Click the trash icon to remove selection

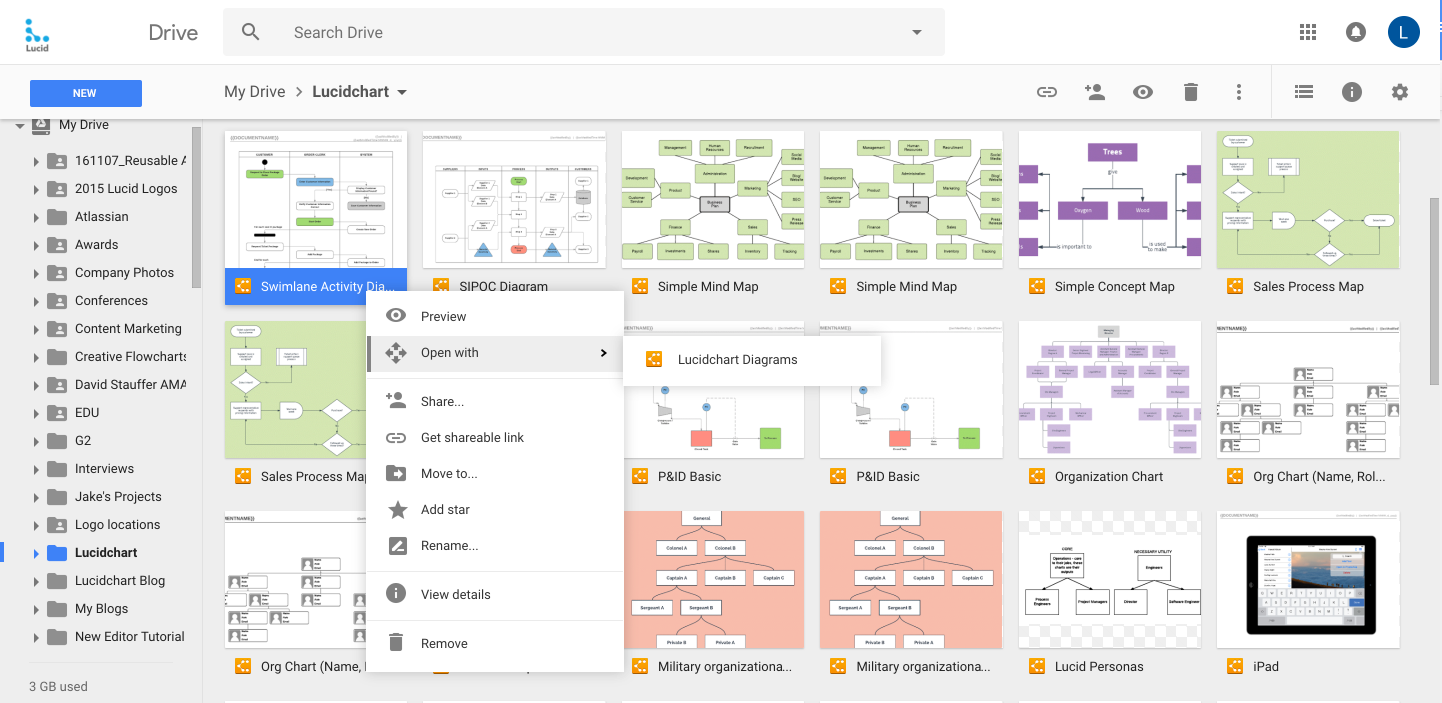point(1191,91)
